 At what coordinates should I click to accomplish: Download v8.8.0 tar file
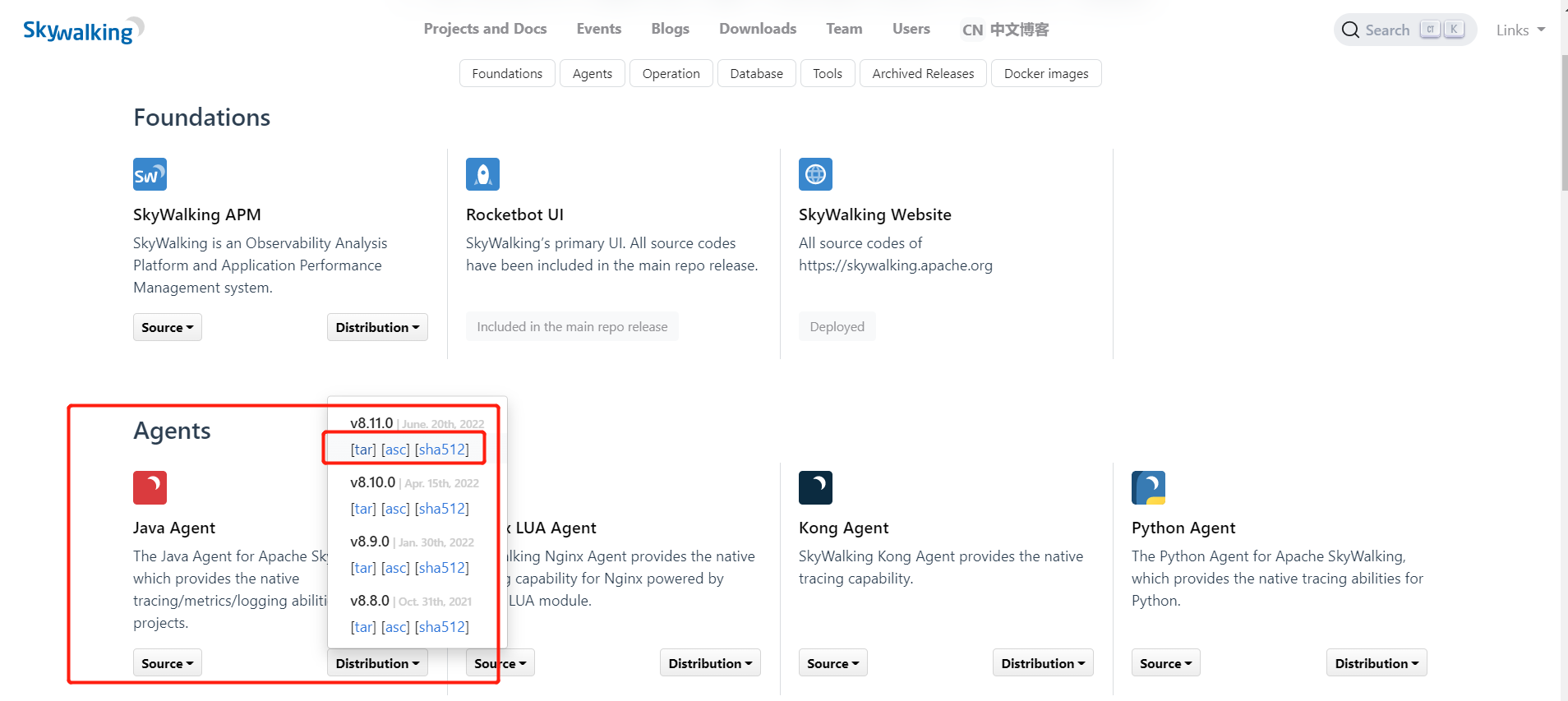tap(363, 627)
